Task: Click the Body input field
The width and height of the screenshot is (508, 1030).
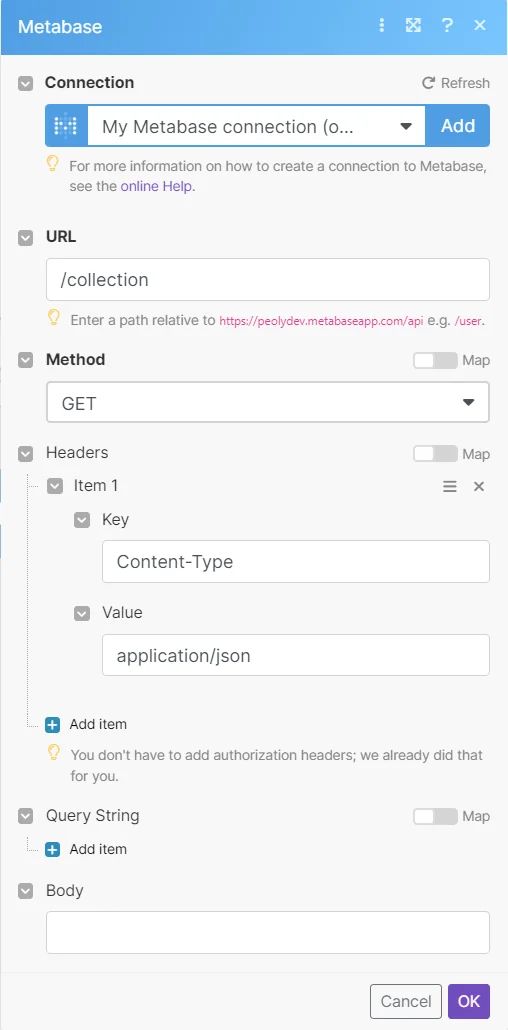Action: (267, 932)
